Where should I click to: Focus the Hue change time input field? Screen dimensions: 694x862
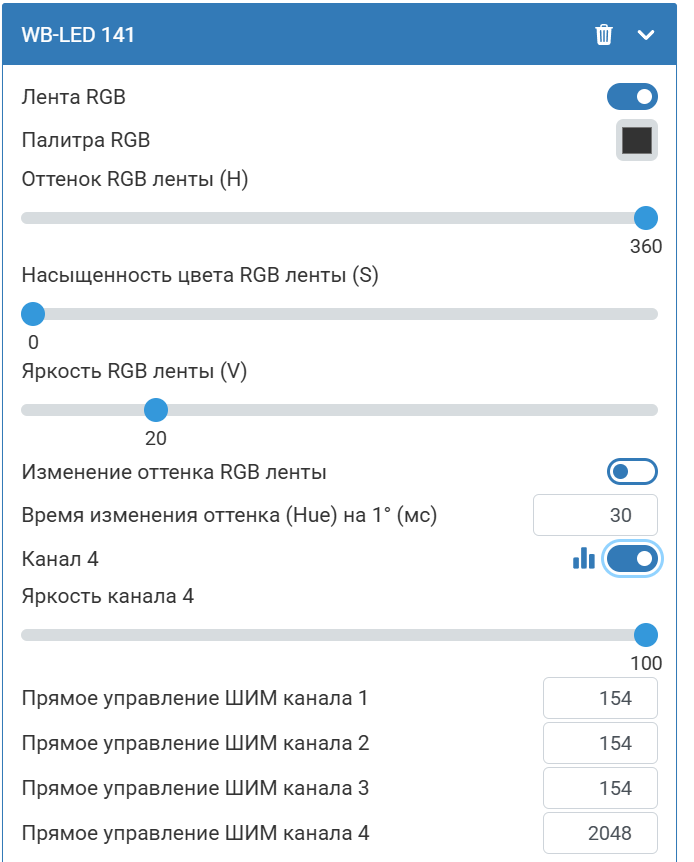click(x=596, y=515)
